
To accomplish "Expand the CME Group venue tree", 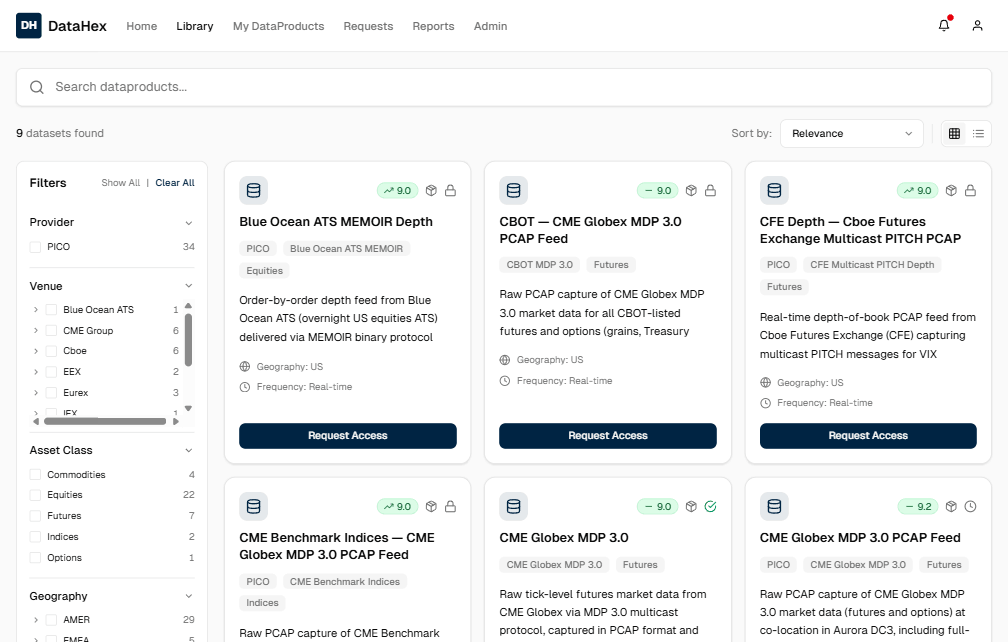I will tap(35, 330).
